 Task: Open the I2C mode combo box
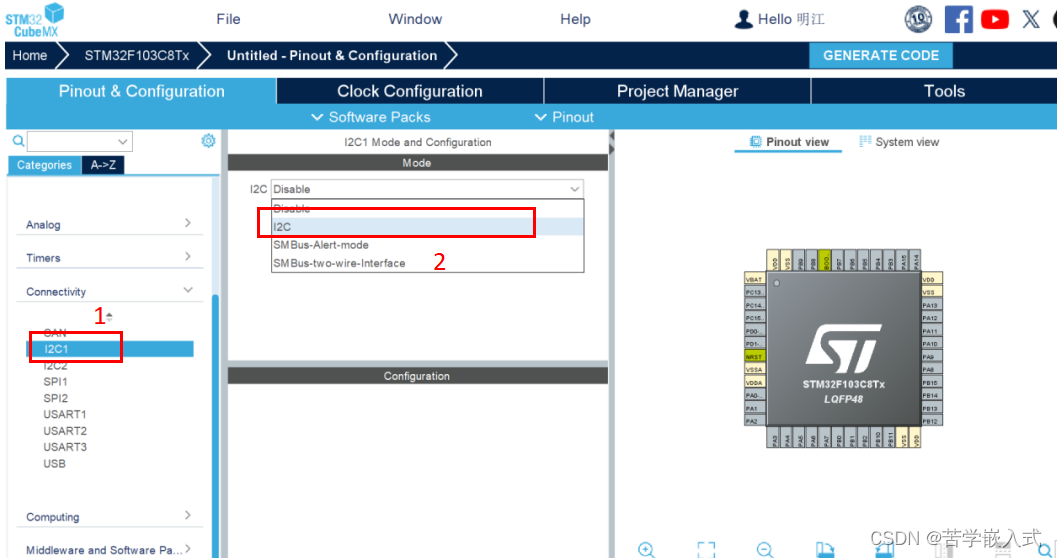pyautogui.click(x=427, y=189)
